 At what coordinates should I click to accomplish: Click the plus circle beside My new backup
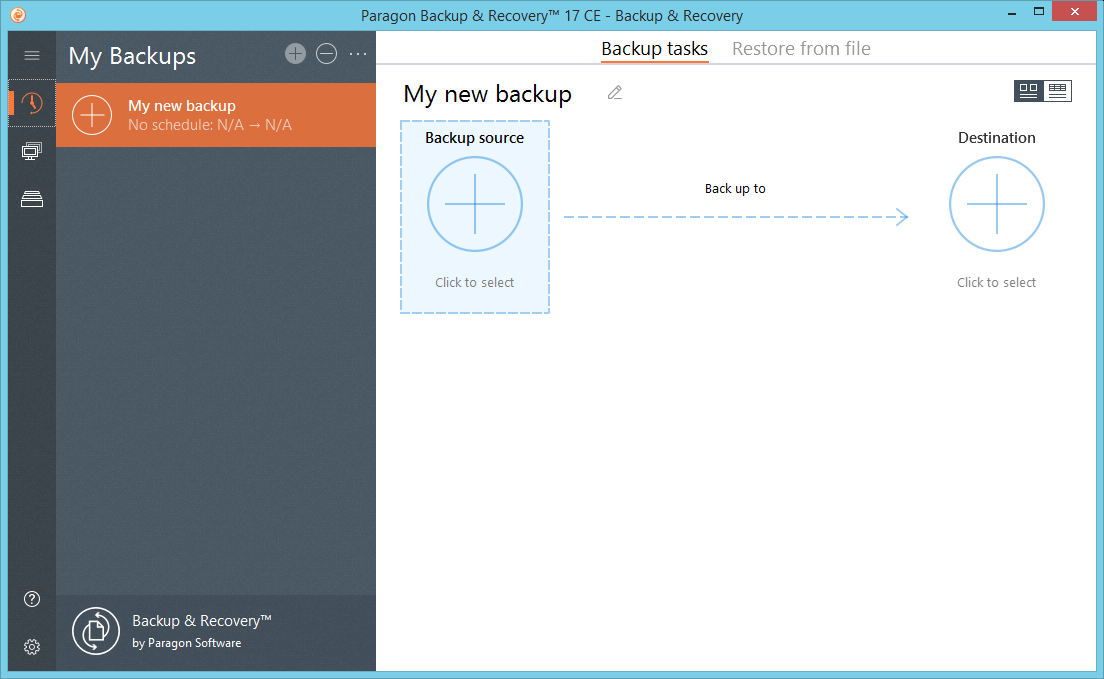point(92,115)
